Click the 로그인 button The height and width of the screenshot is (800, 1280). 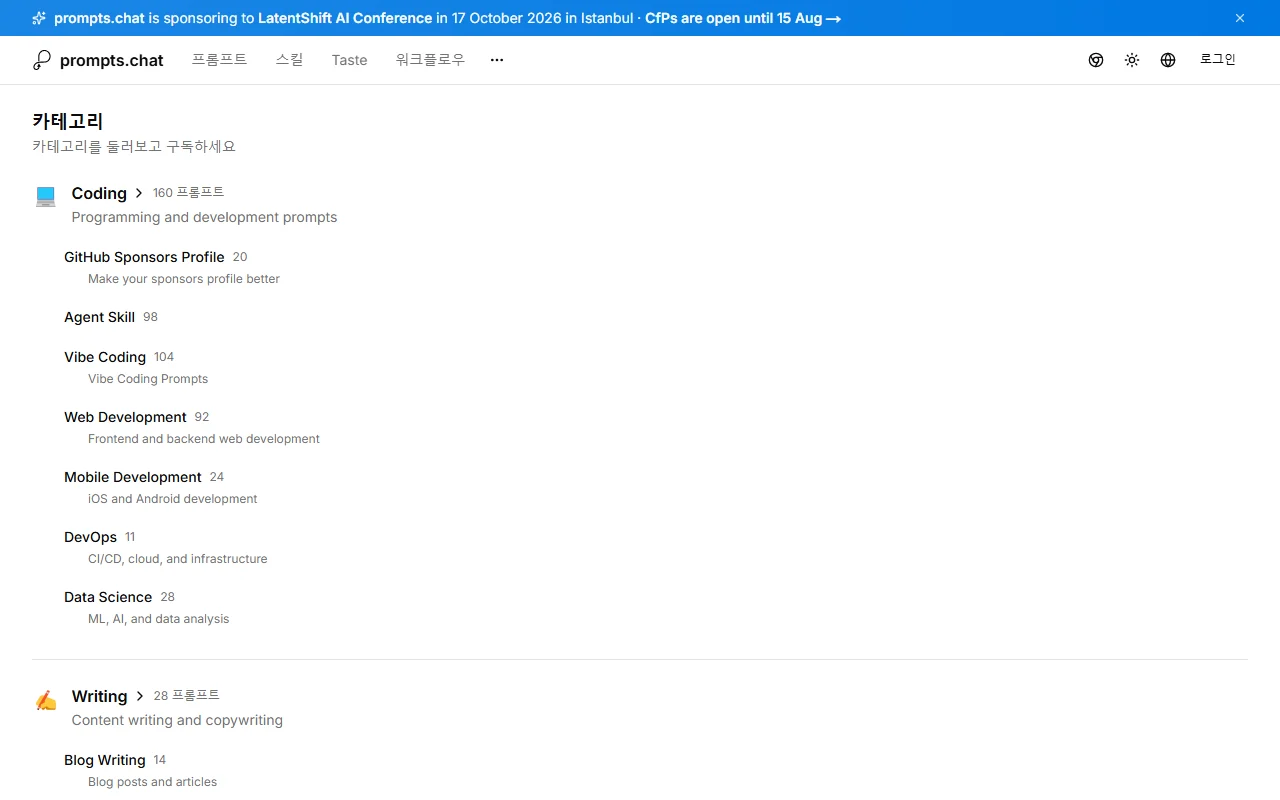[1218, 60]
